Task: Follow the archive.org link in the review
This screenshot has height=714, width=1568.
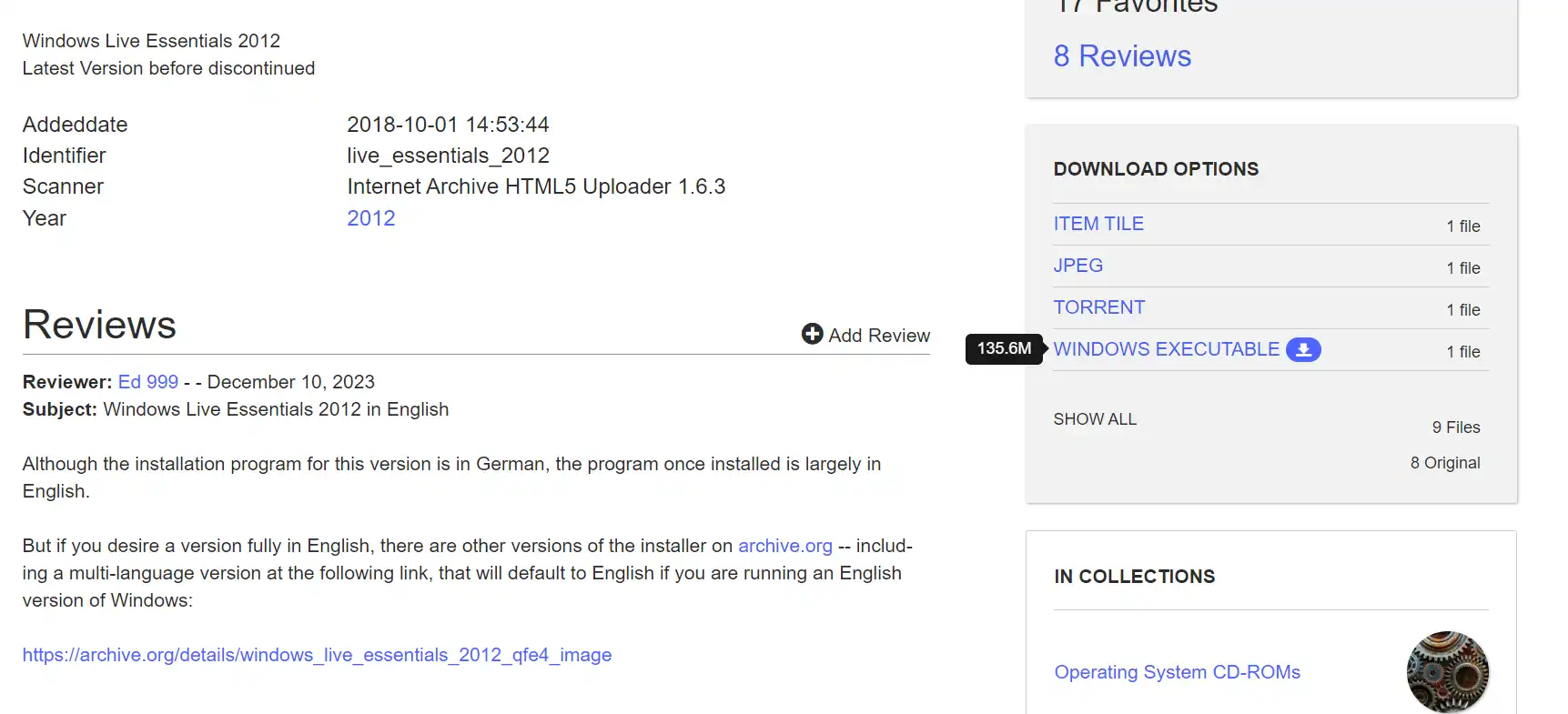Action: click(784, 546)
